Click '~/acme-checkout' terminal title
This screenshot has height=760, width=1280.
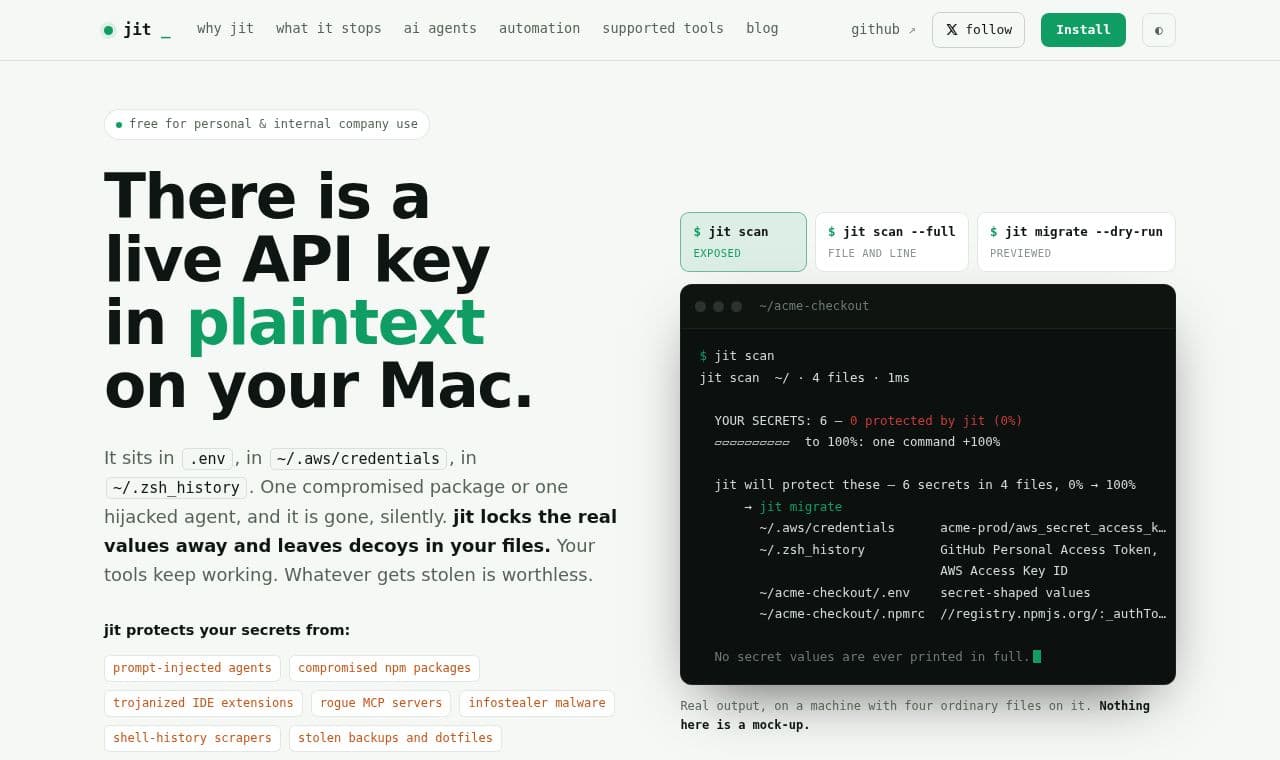[x=814, y=306]
